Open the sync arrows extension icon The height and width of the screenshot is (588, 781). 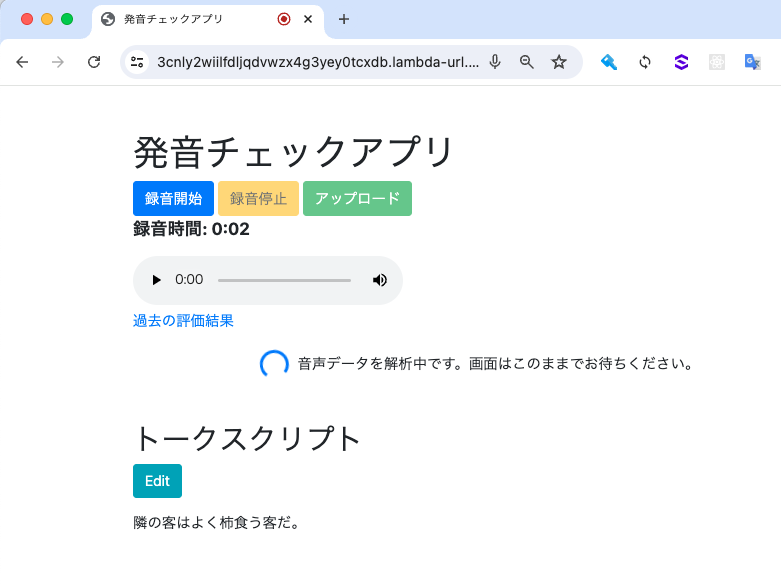[645, 62]
